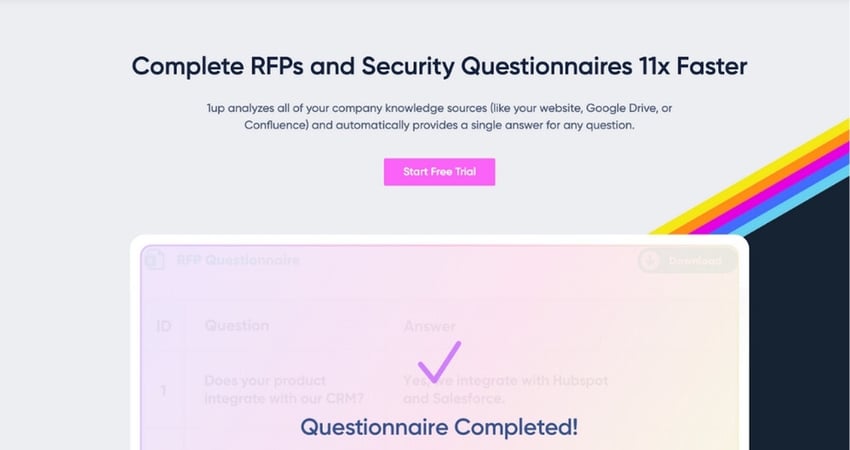Click the Questionnaire Completed! message
Image resolution: width=850 pixels, height=450 pixels.
439,427
